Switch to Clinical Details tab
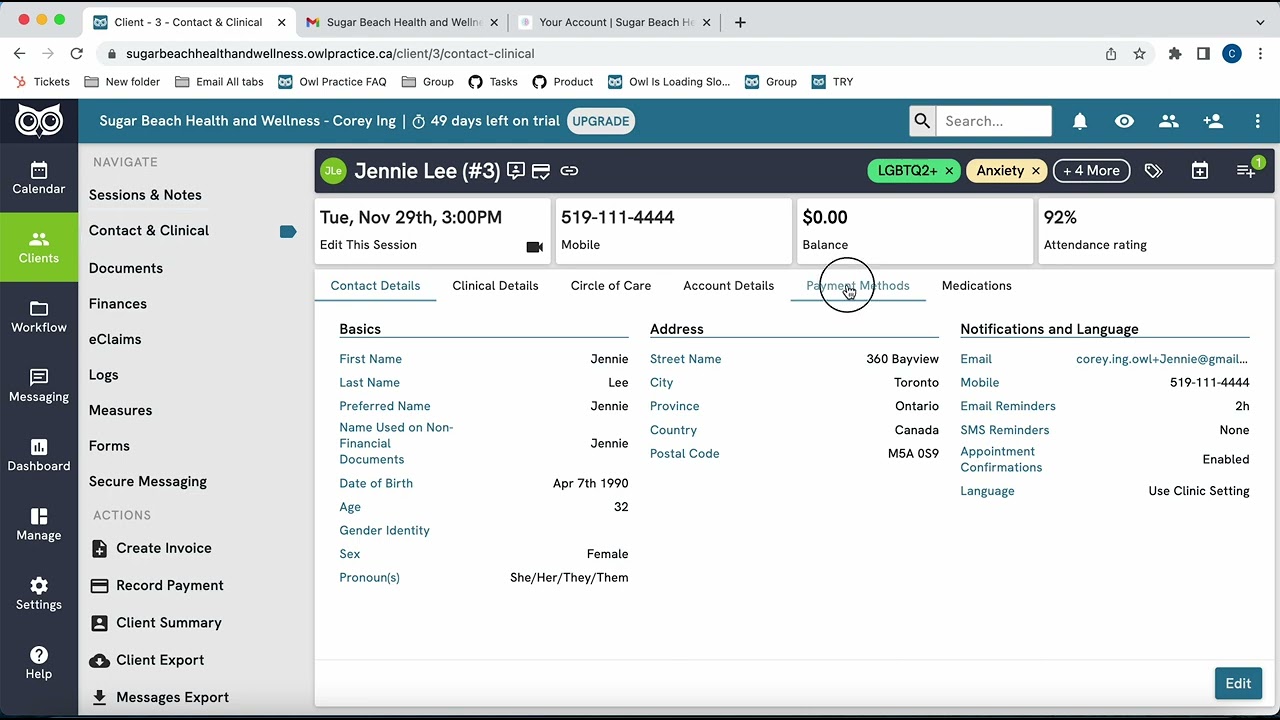Viewport: 1280px width, 720px height. tap(495, 286)
